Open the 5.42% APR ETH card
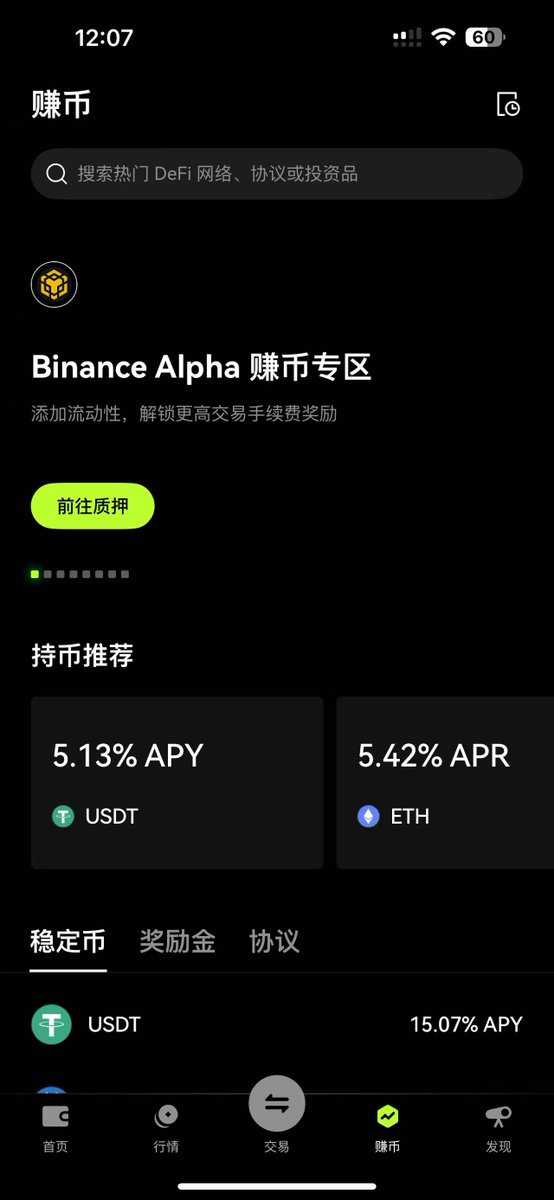 [445, 783]
